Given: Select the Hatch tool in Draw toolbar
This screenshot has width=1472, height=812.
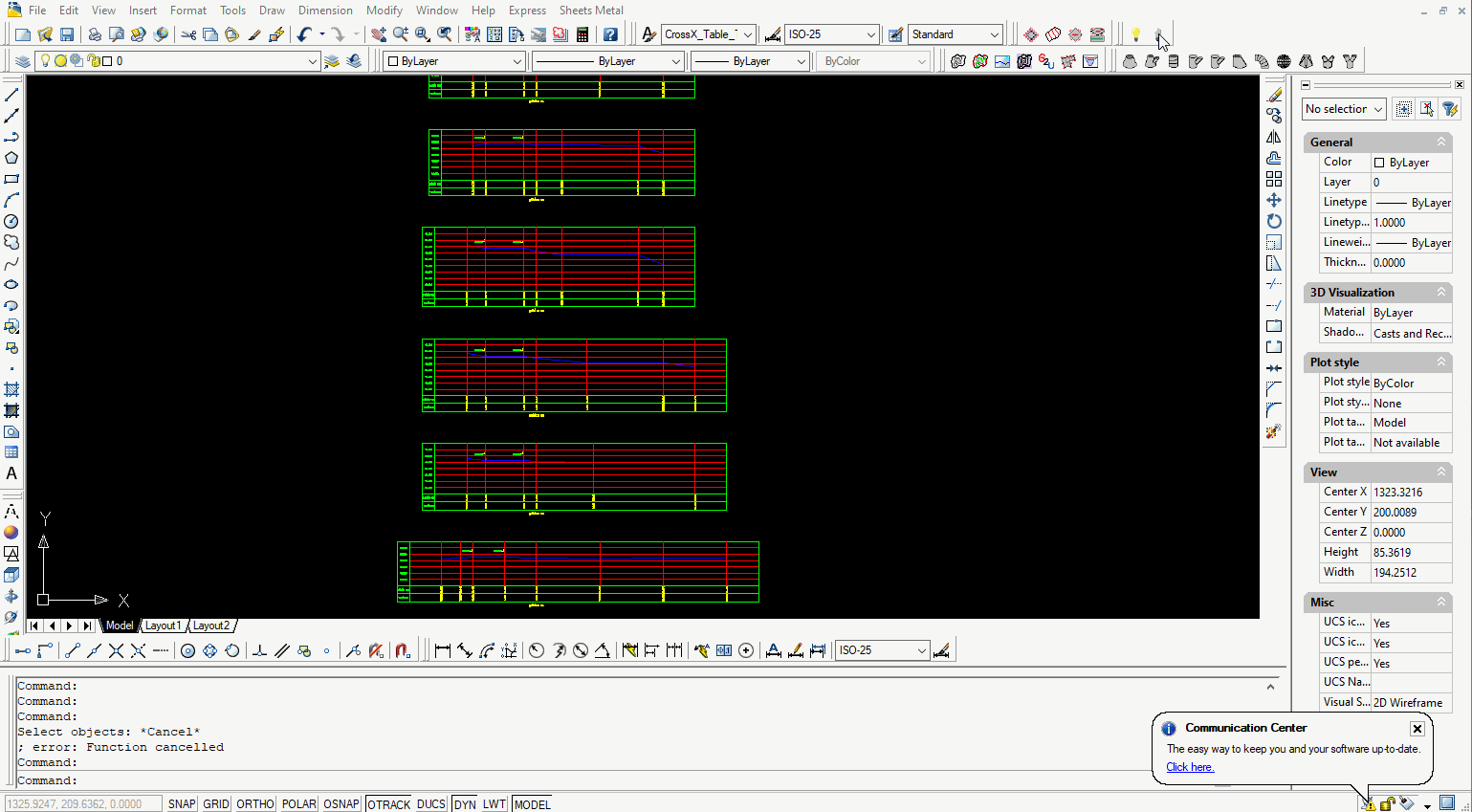Looking at the screenshot, I should coord(11,389).
